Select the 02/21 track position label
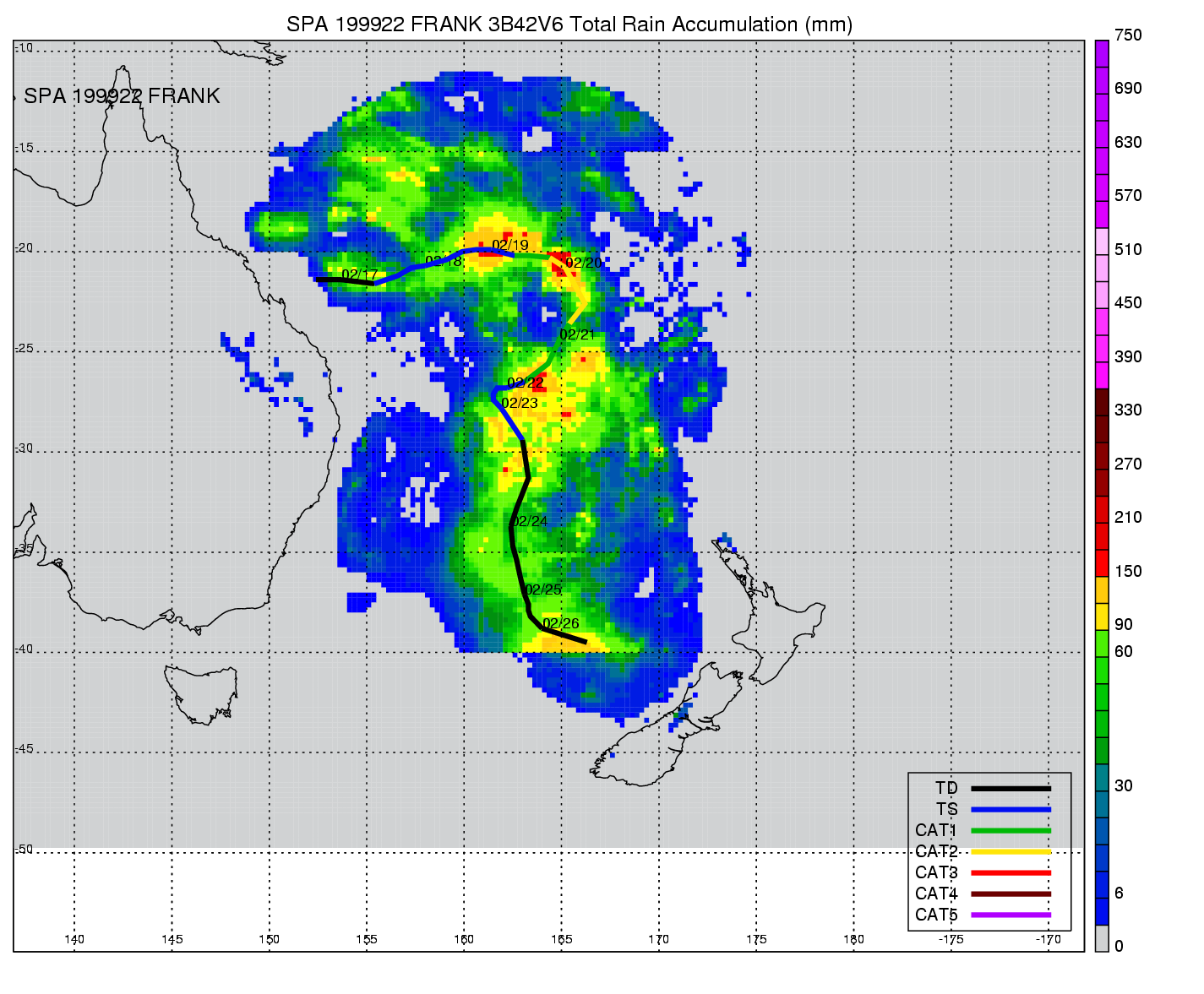The width and height of the screenshot is (1204, 994). coord(577,334)
